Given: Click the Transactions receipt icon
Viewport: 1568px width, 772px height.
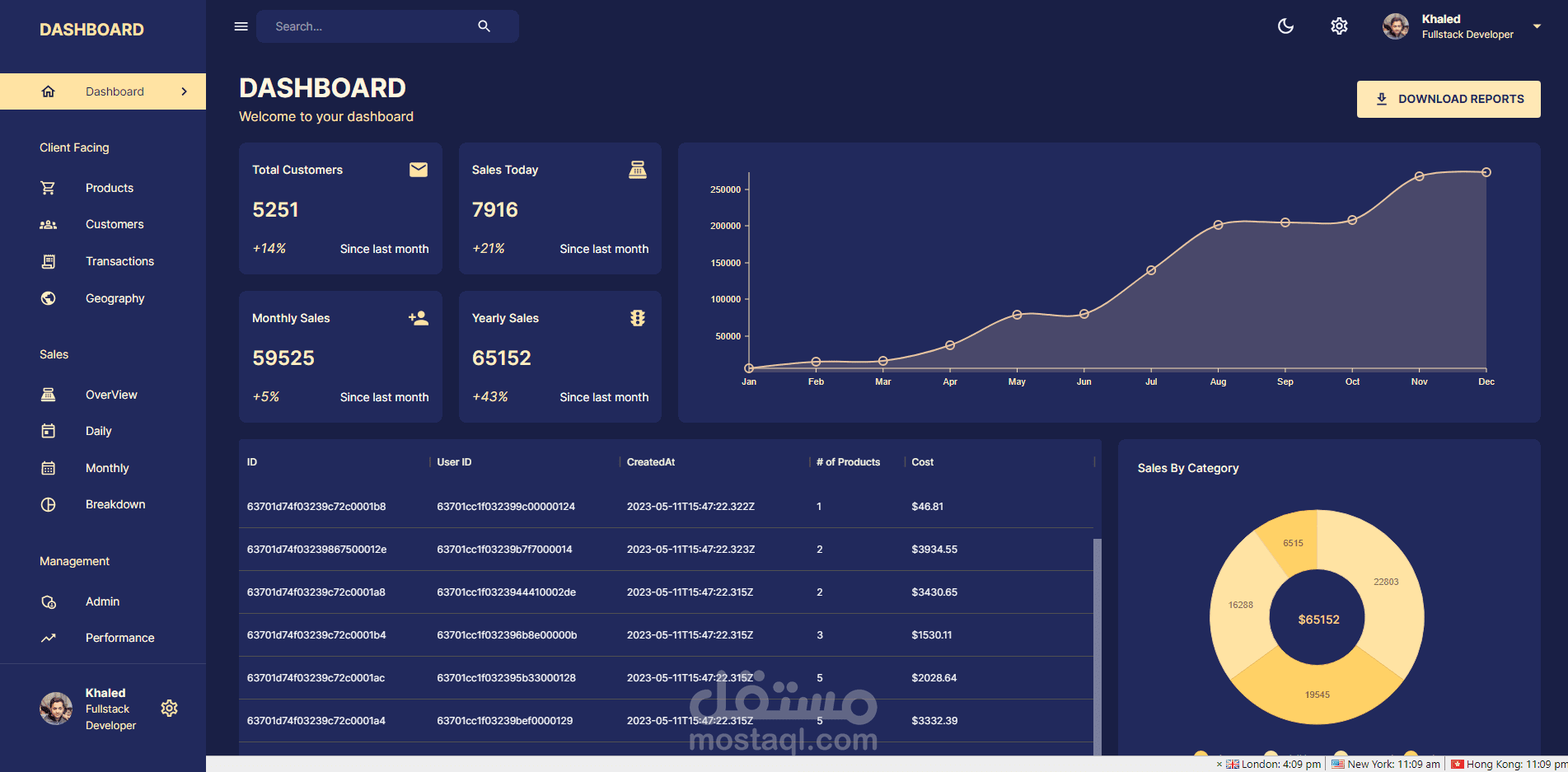Looking at the screenshot, I should pos(49,261).
